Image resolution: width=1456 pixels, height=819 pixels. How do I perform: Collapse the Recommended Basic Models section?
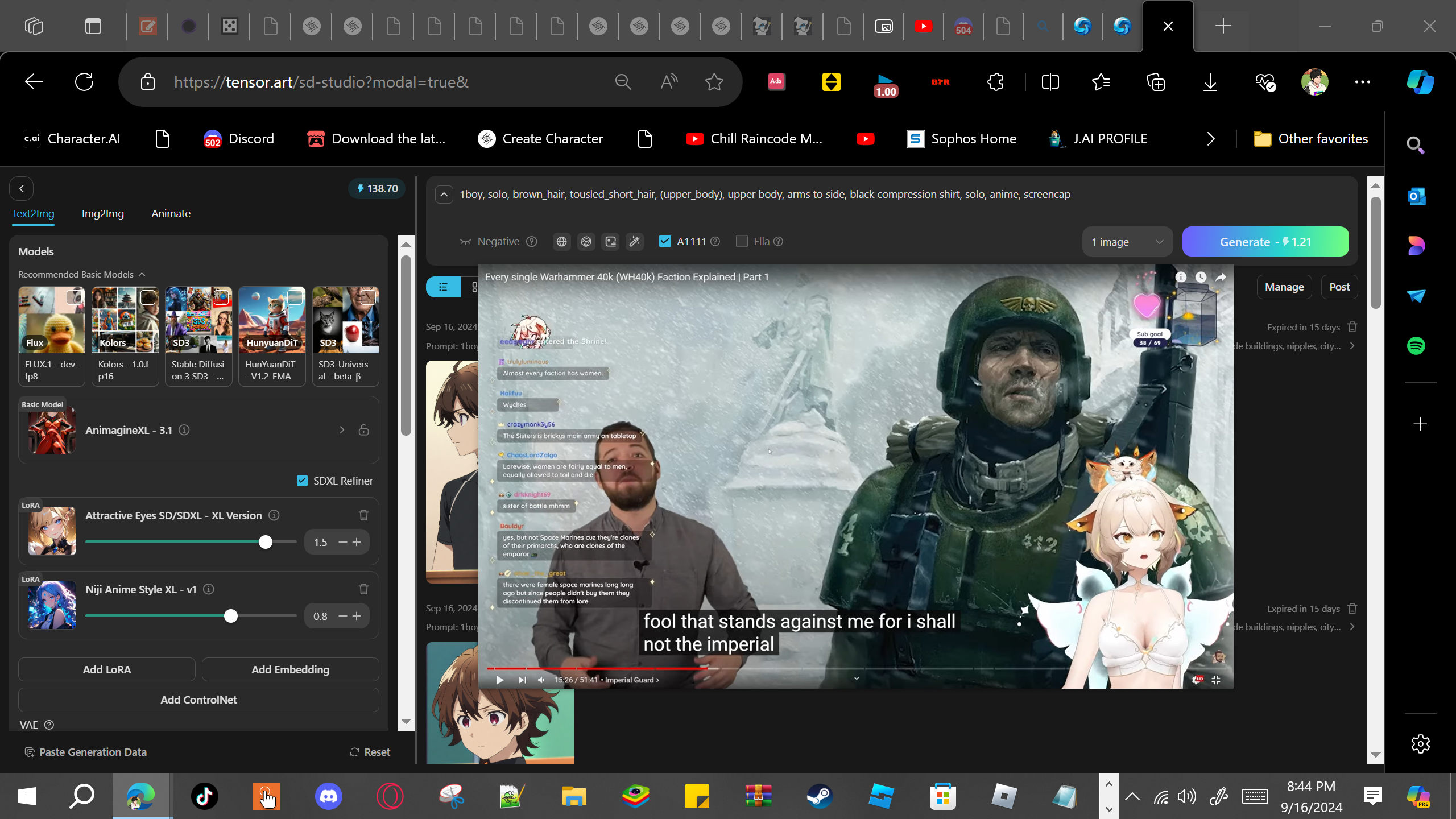(142, 275)
